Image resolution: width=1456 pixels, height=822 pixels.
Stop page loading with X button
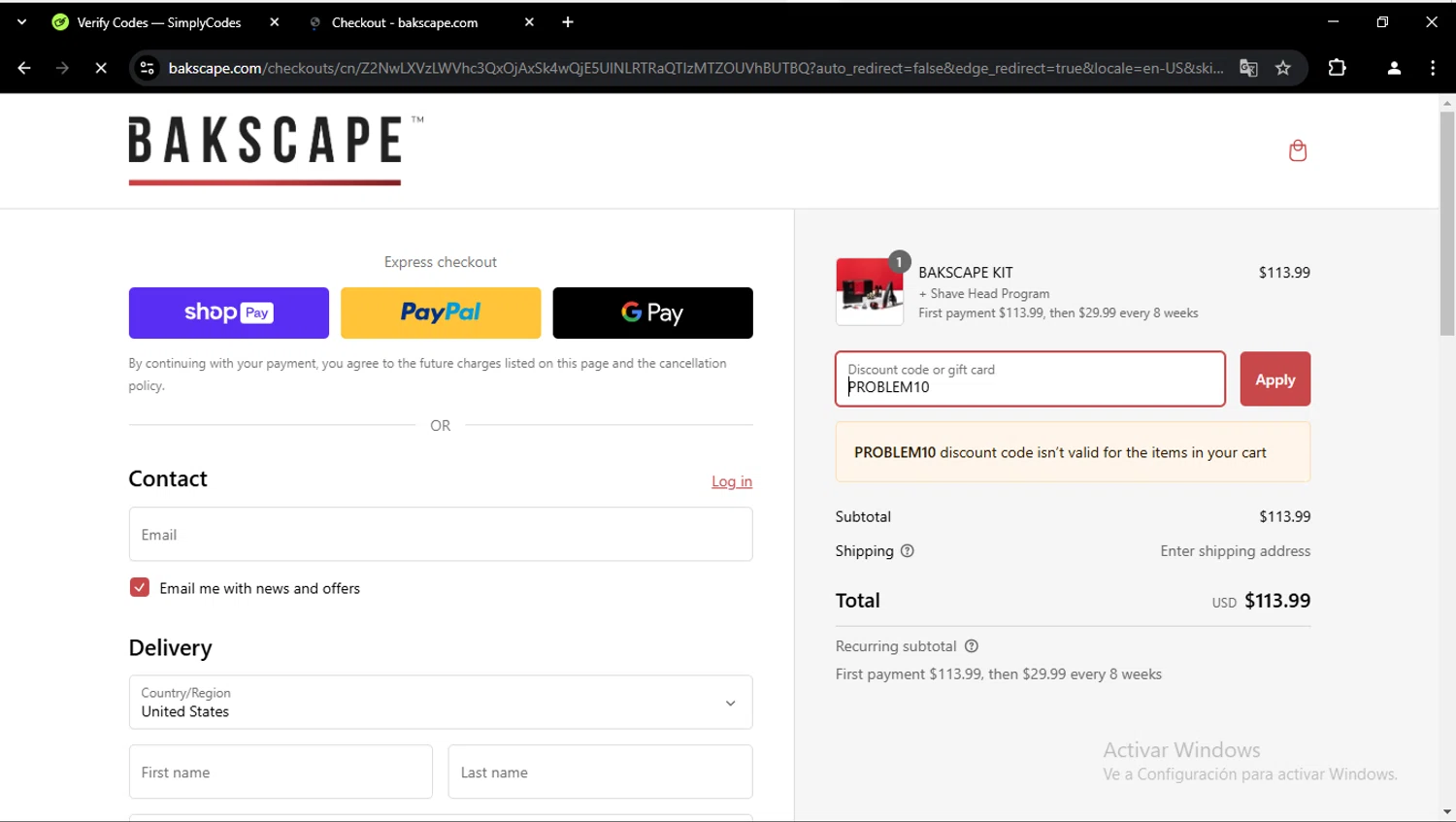tap(101, 68)
